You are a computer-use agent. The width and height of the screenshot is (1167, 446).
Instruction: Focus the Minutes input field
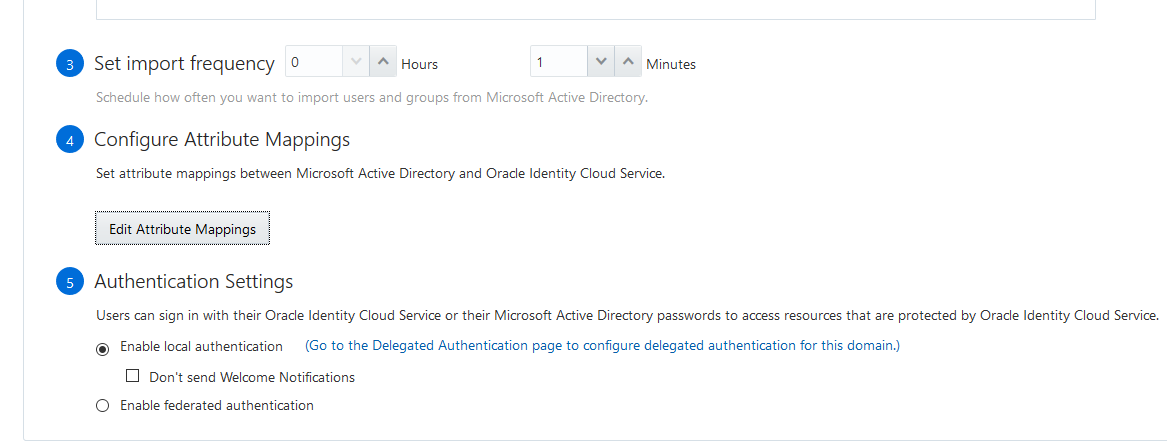tap(558, 62)
